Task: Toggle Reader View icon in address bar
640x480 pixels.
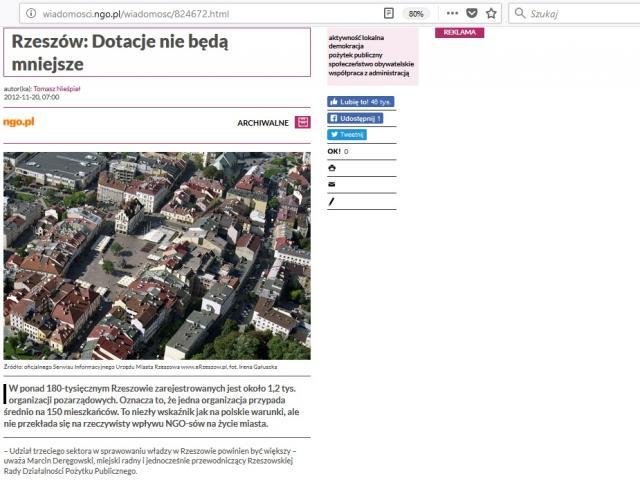Action: (x=389, y=14)
